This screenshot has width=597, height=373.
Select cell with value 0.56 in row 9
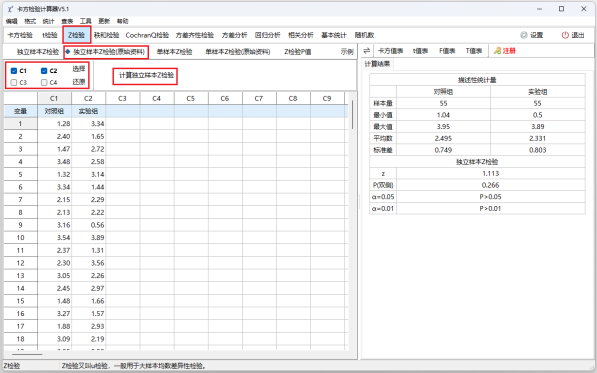(89, 225)
